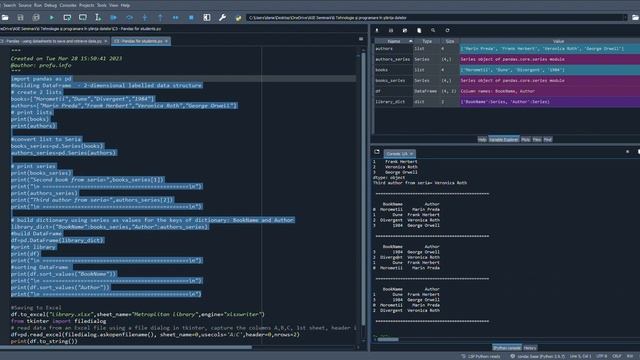The height and width of the screenshot is (360, 640).
Task: Search variables magnifier icon in Variable Explorer
Action: 433,30
